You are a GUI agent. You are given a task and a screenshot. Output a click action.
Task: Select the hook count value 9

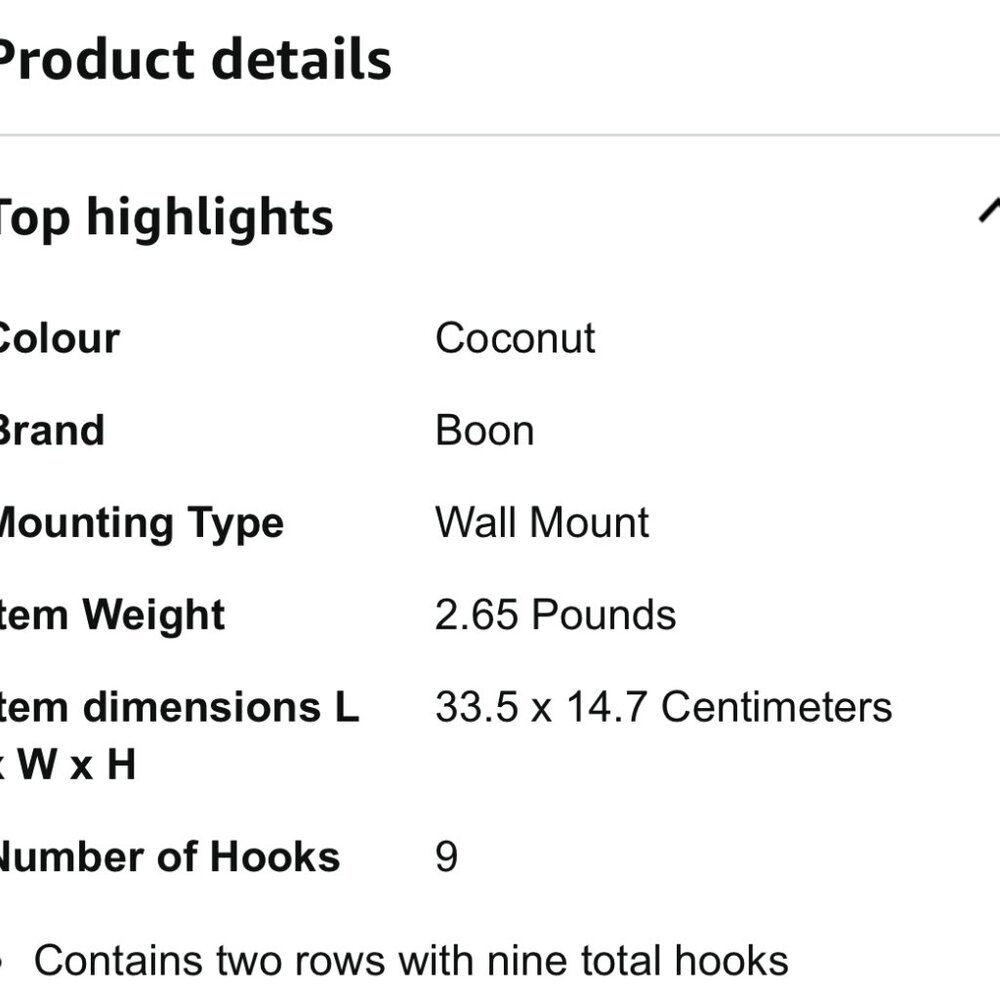click(447, 857)
